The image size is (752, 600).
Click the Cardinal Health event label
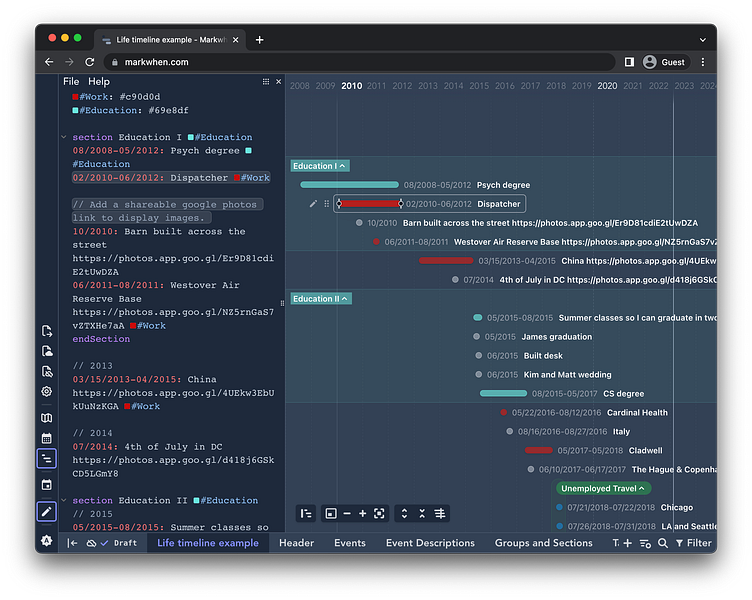pyautogui.click(x=637, y=412)
